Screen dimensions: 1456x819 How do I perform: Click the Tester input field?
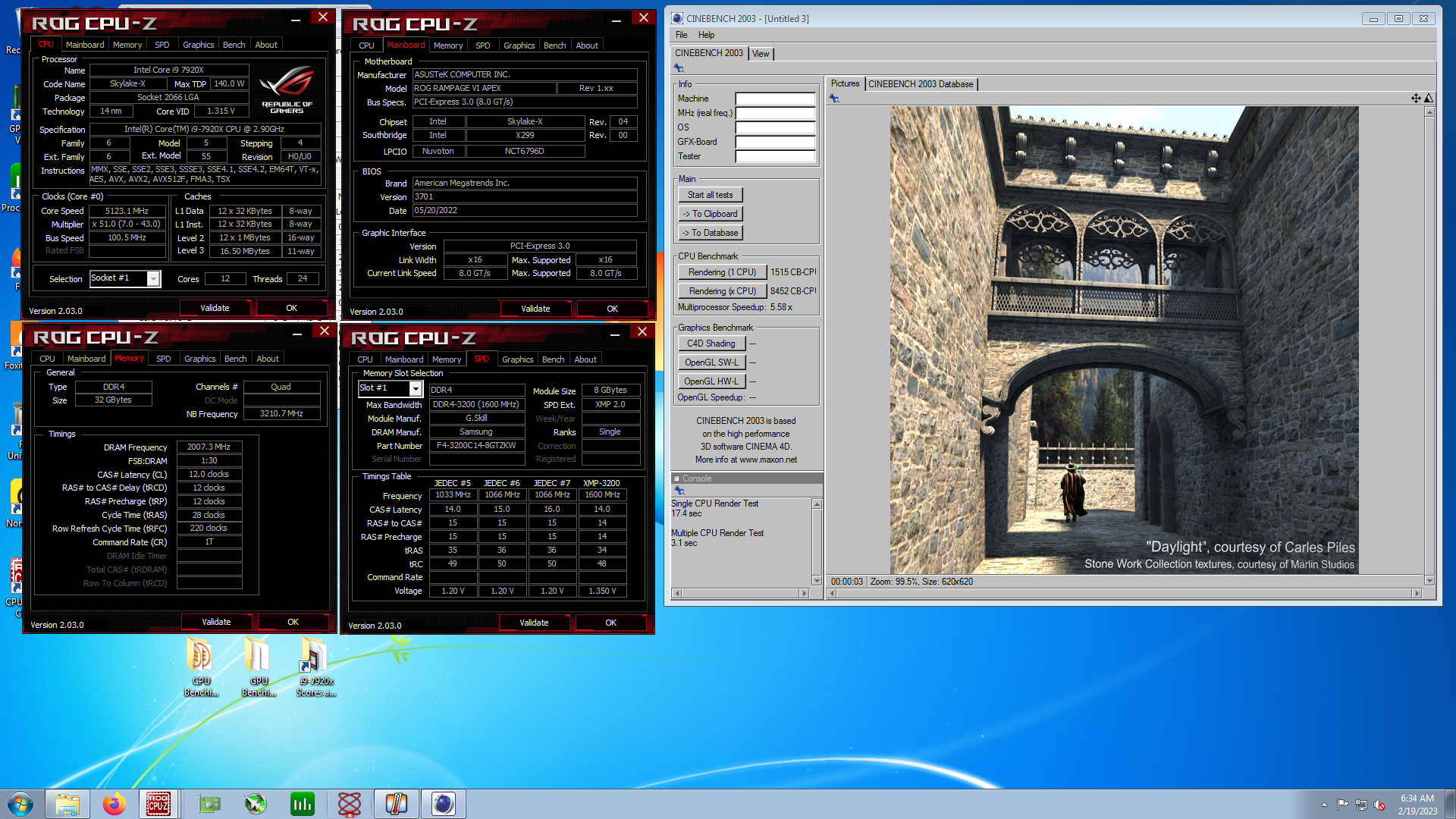tap(776, 156)
